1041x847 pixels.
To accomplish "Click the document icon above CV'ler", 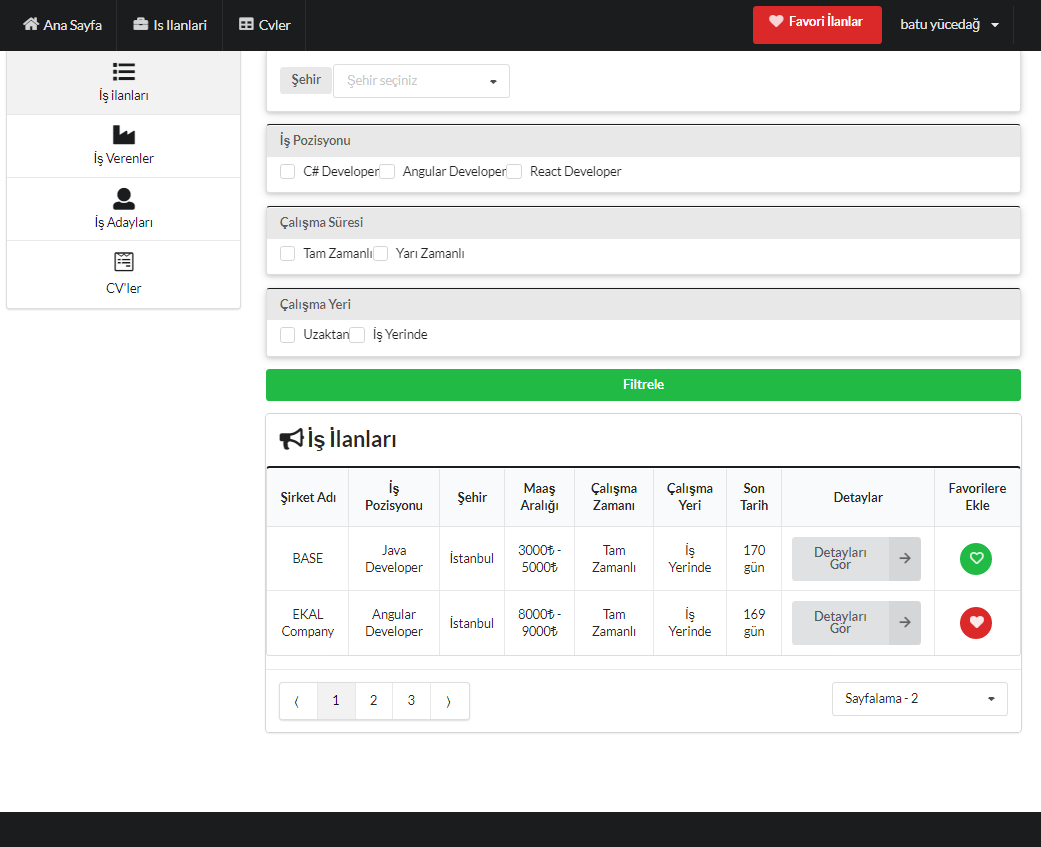I will click(123, 262).
